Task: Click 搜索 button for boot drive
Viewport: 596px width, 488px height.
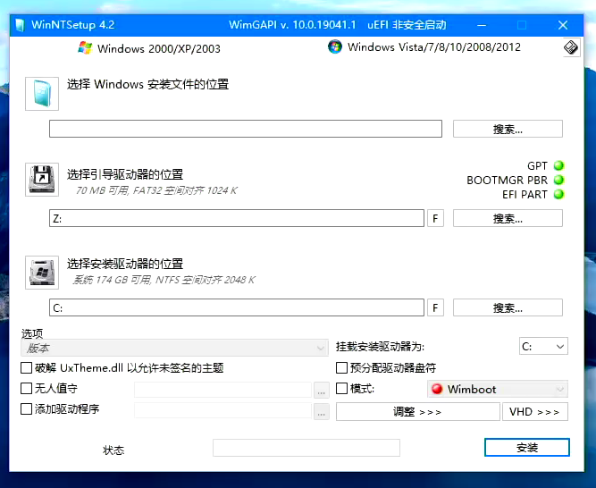Action: point(508,218)
